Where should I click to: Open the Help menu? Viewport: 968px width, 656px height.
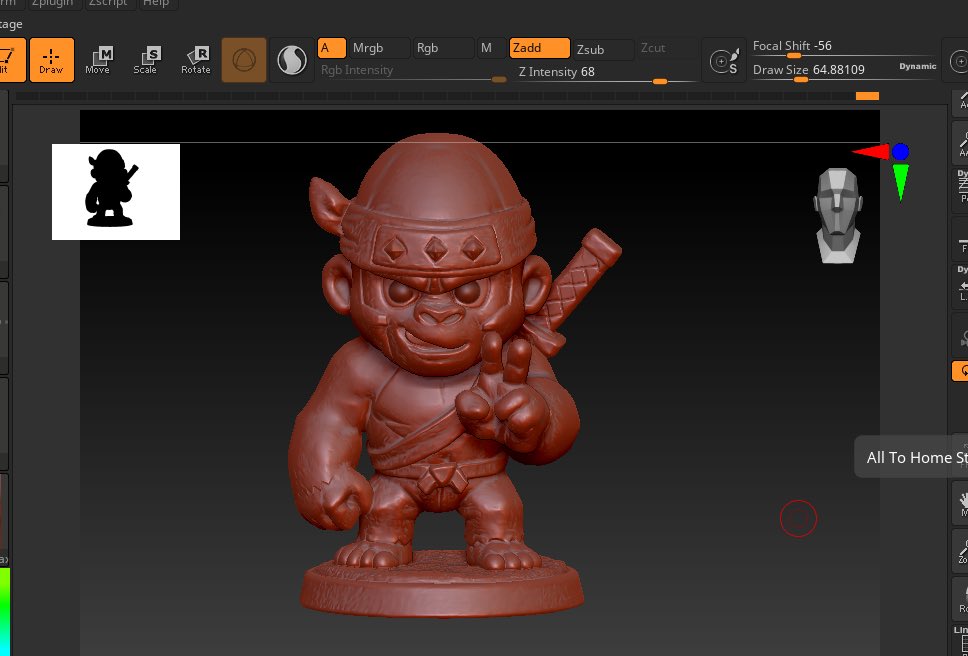(156, 3)
